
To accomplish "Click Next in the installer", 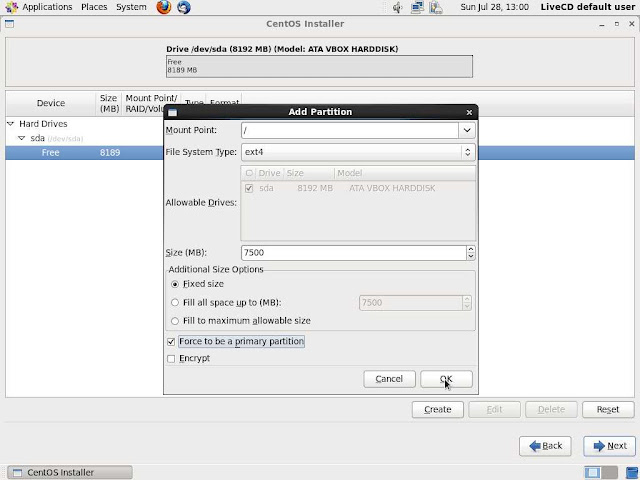I will [x=609, y=446].
